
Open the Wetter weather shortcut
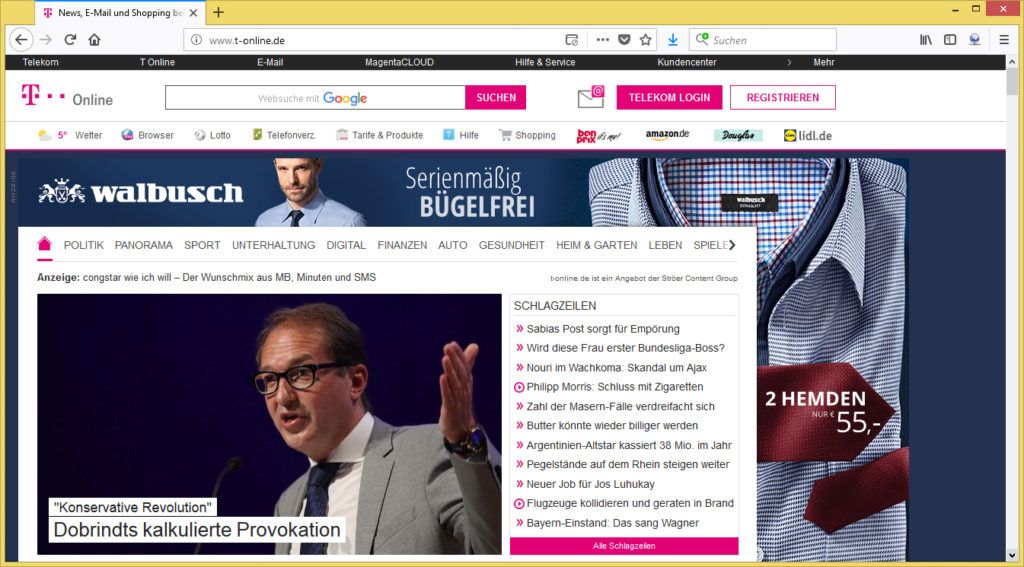[x=70, y=135]
